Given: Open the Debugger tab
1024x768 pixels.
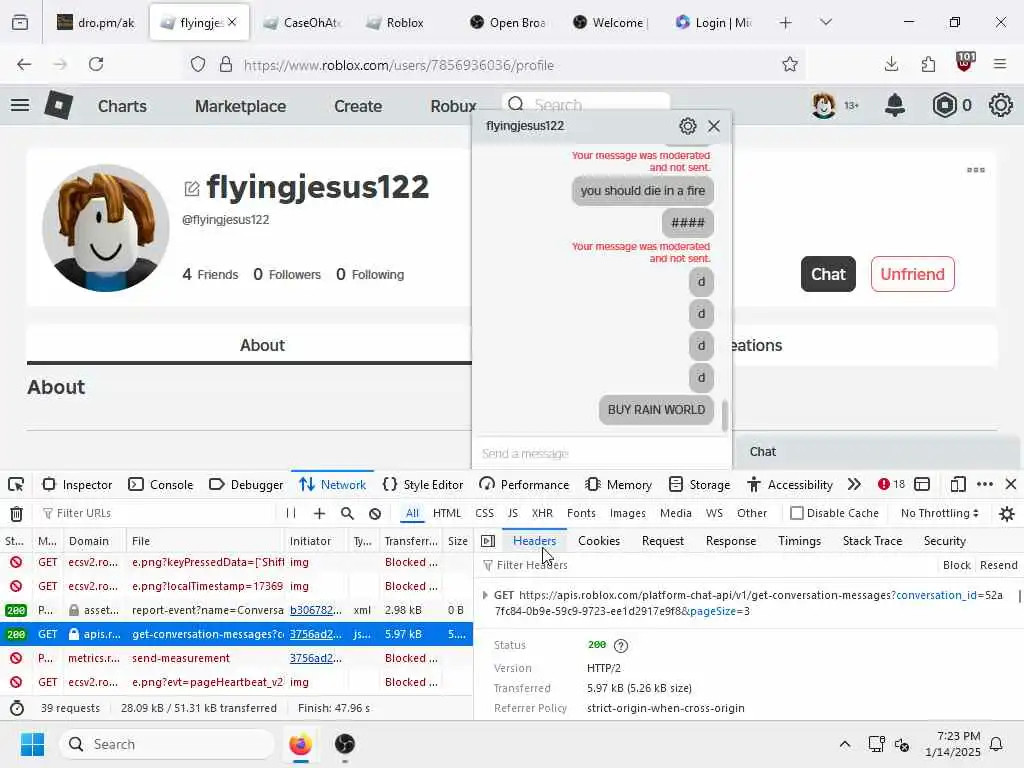Looking at the screenshot, I should [246, 485].
